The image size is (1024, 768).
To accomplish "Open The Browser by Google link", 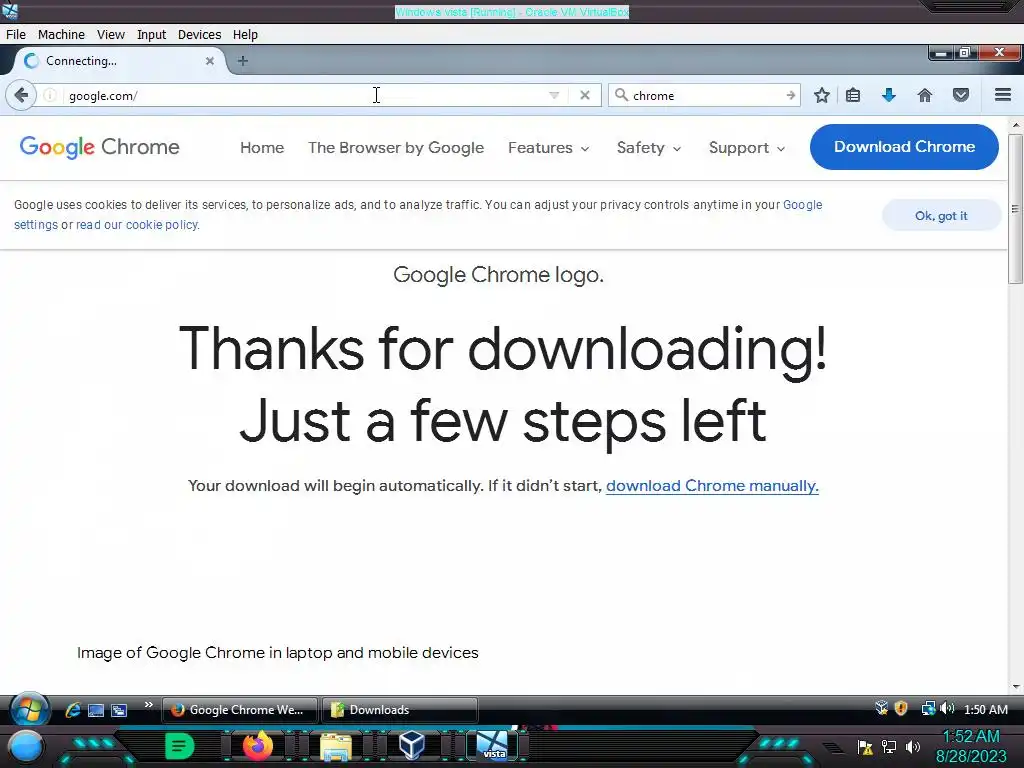I will (x=396, y=148).
